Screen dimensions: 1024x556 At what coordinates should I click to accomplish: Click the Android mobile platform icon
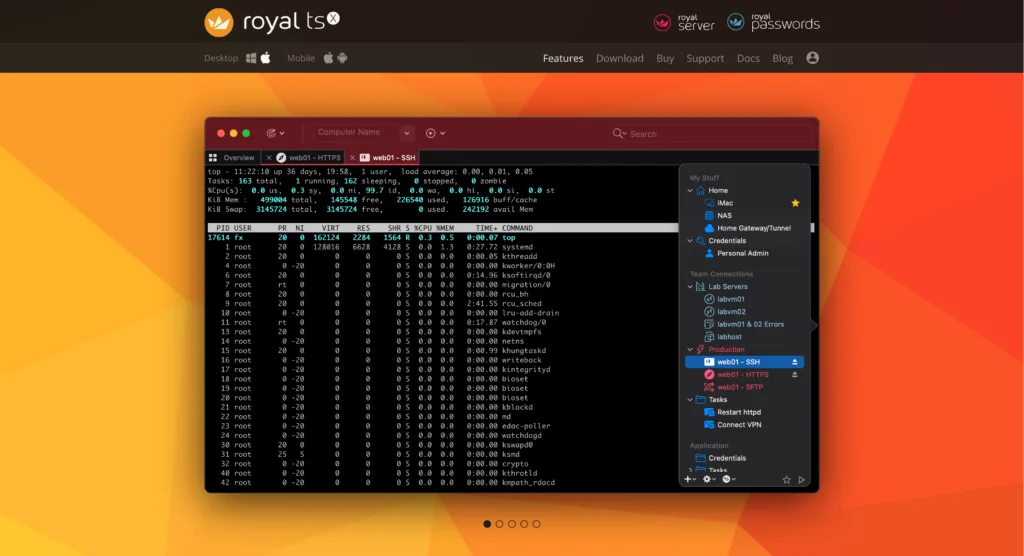(342, 58)
